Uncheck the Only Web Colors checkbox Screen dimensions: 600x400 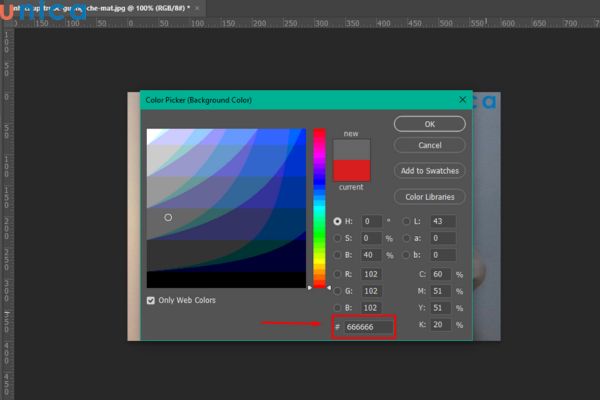tap(151, 300)
